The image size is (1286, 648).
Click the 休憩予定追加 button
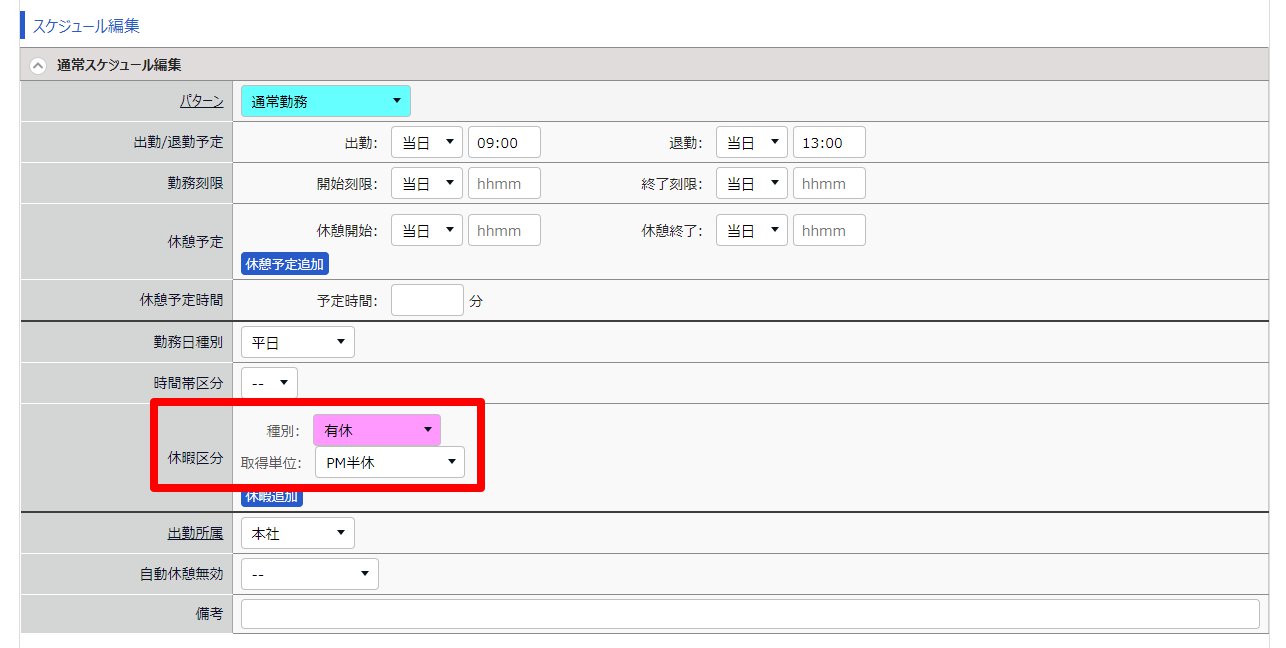pos(286,264)
